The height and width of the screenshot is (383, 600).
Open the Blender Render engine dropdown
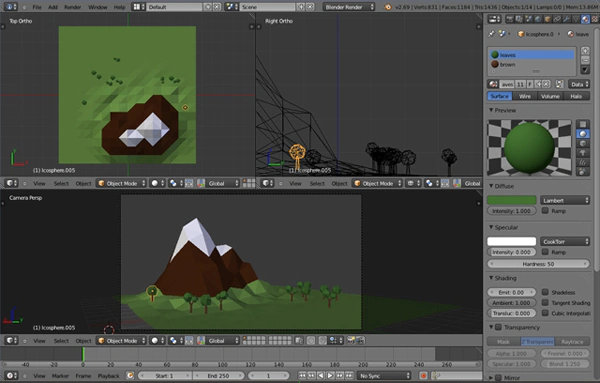[x=349, y=7]
